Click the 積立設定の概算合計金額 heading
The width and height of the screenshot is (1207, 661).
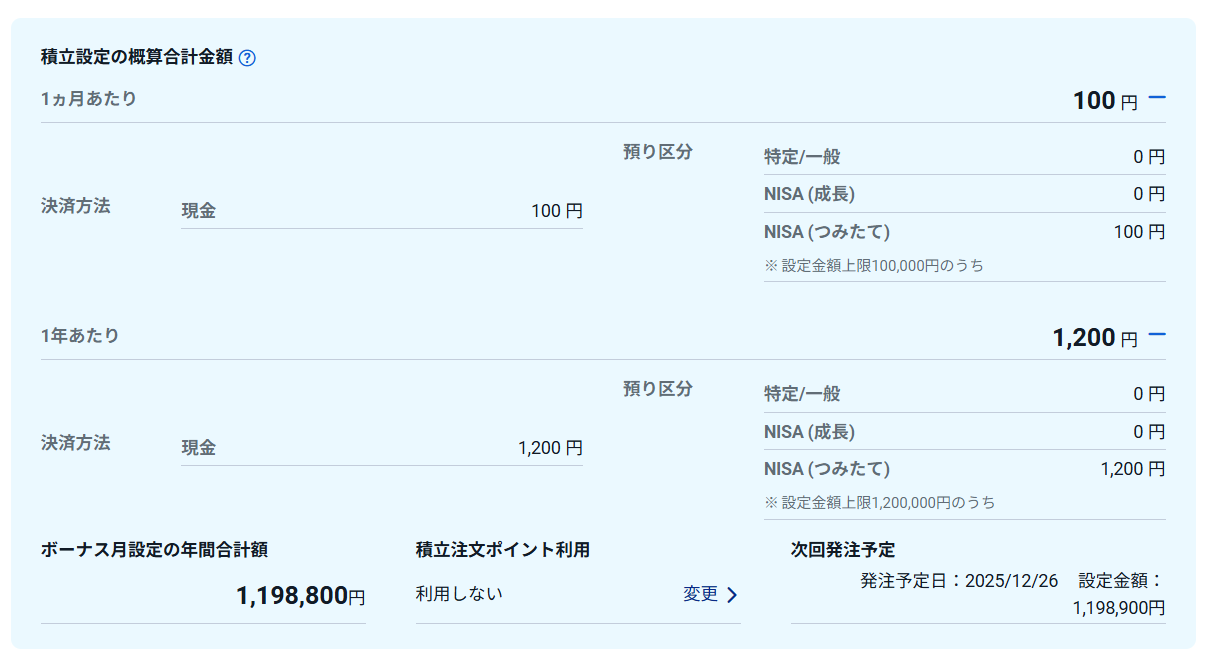(136, 57)
